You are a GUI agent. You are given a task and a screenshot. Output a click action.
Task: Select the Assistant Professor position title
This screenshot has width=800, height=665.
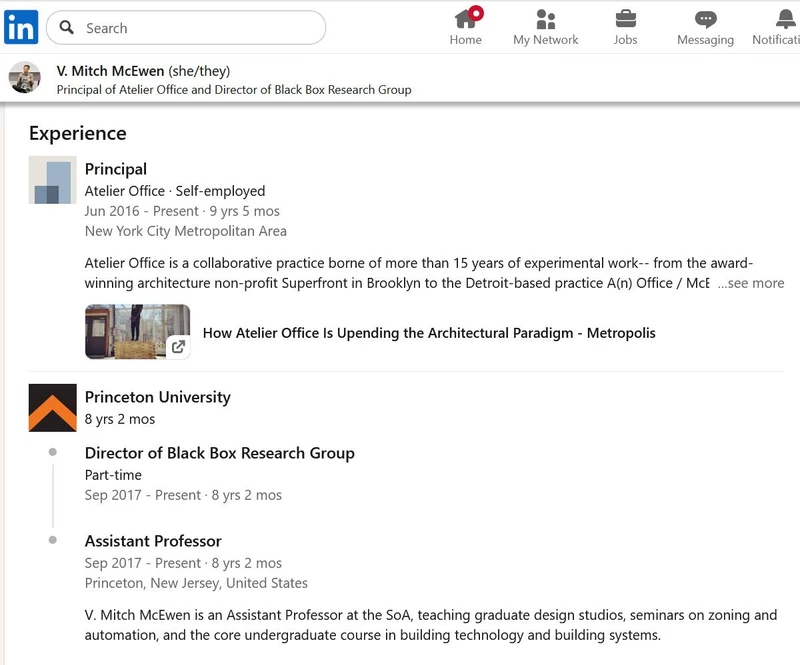pyautogui.click(x=153, y=541)
